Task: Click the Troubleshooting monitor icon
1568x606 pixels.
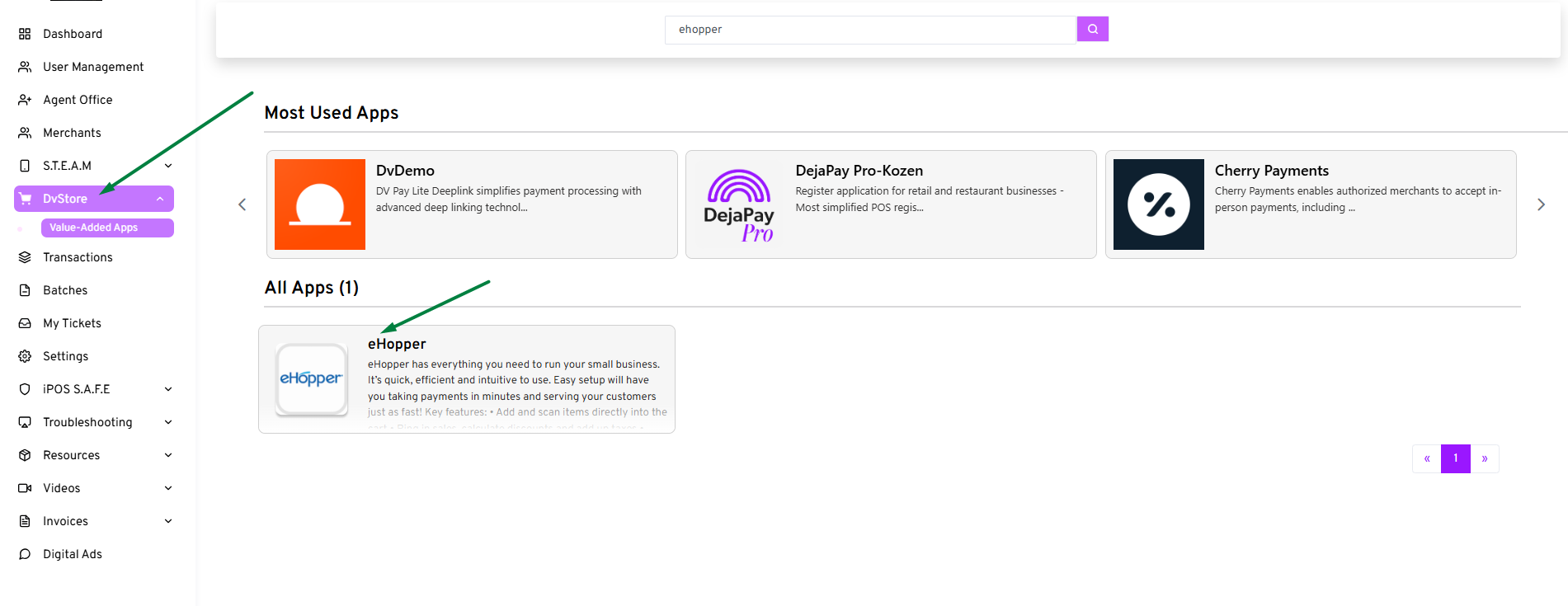Action: tap(25, 422)
